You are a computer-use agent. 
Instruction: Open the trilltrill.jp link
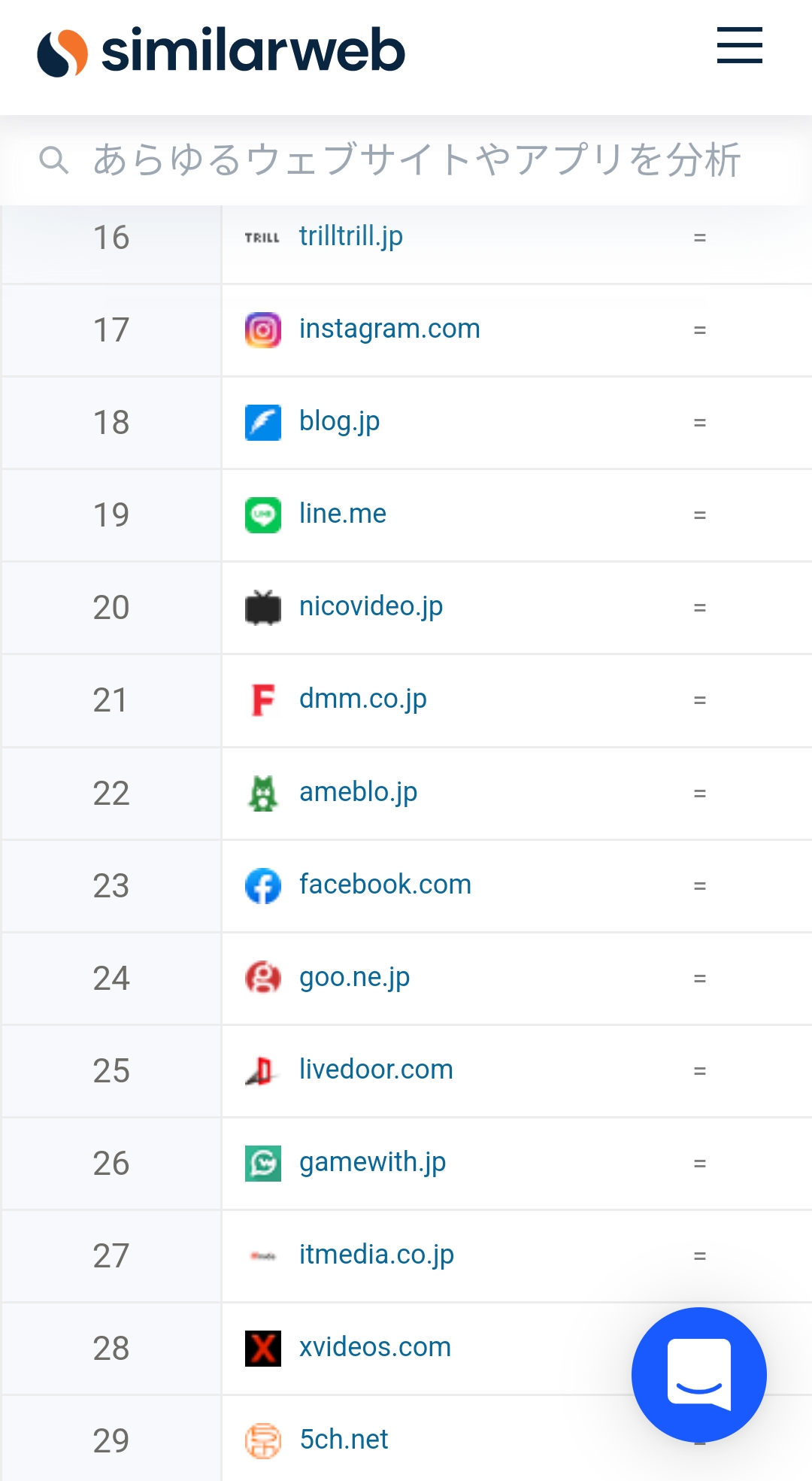coord(351,237)
